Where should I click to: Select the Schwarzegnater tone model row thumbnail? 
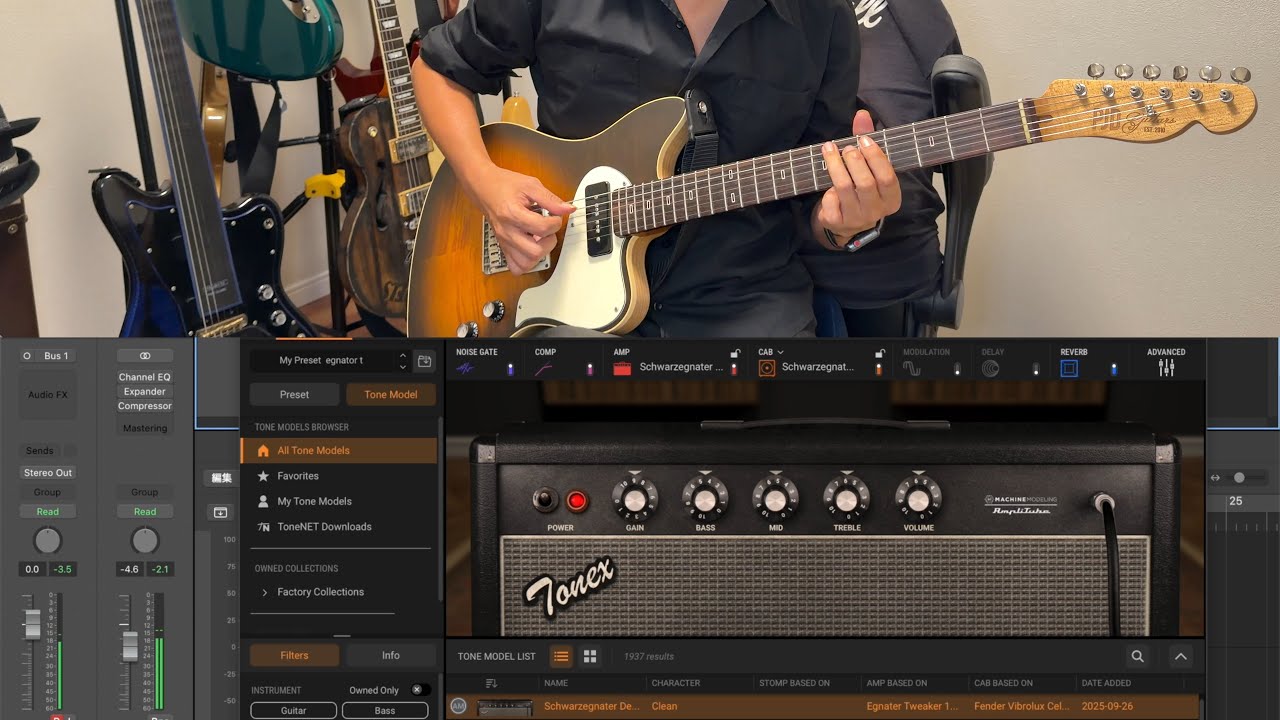(x=504, y=707)
